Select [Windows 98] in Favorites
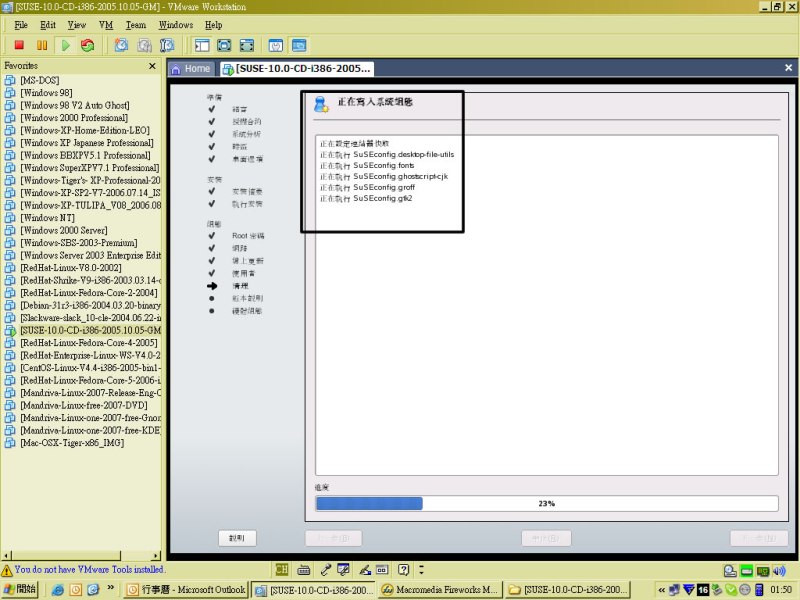 [x=46, y=93]
